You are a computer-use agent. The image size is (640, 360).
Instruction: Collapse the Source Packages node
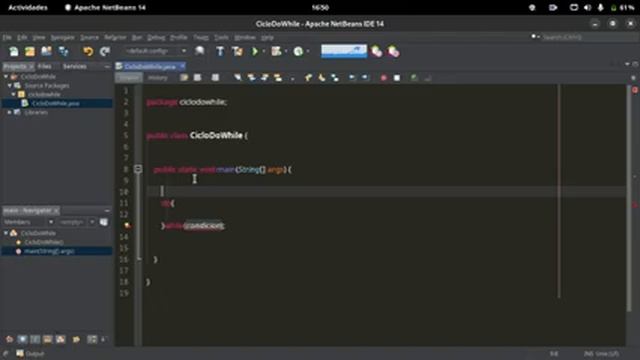10,85
